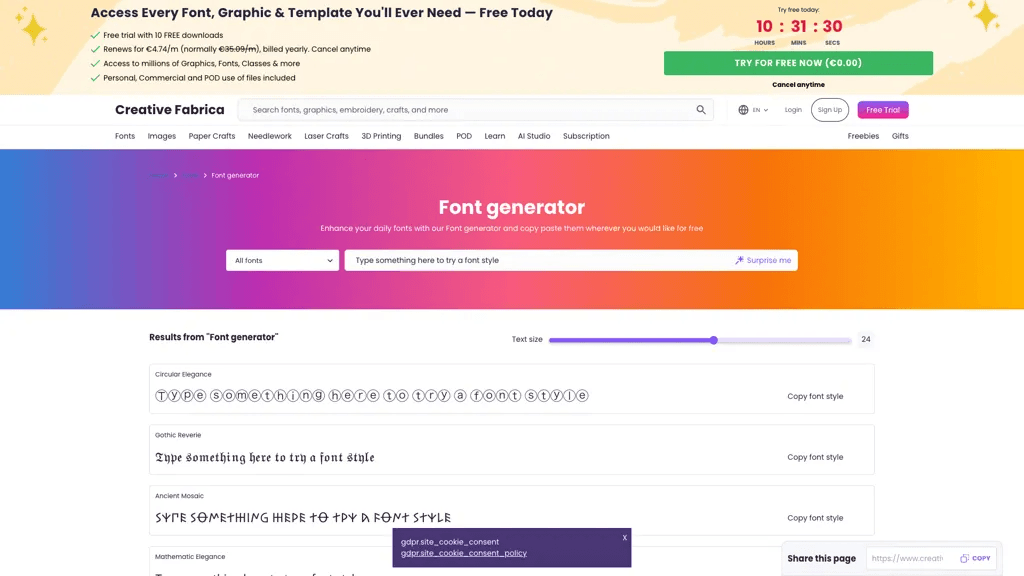This screenshot has height=576, width=1024.
Task: Open the Images menu
Action: [x=161, y=136]
